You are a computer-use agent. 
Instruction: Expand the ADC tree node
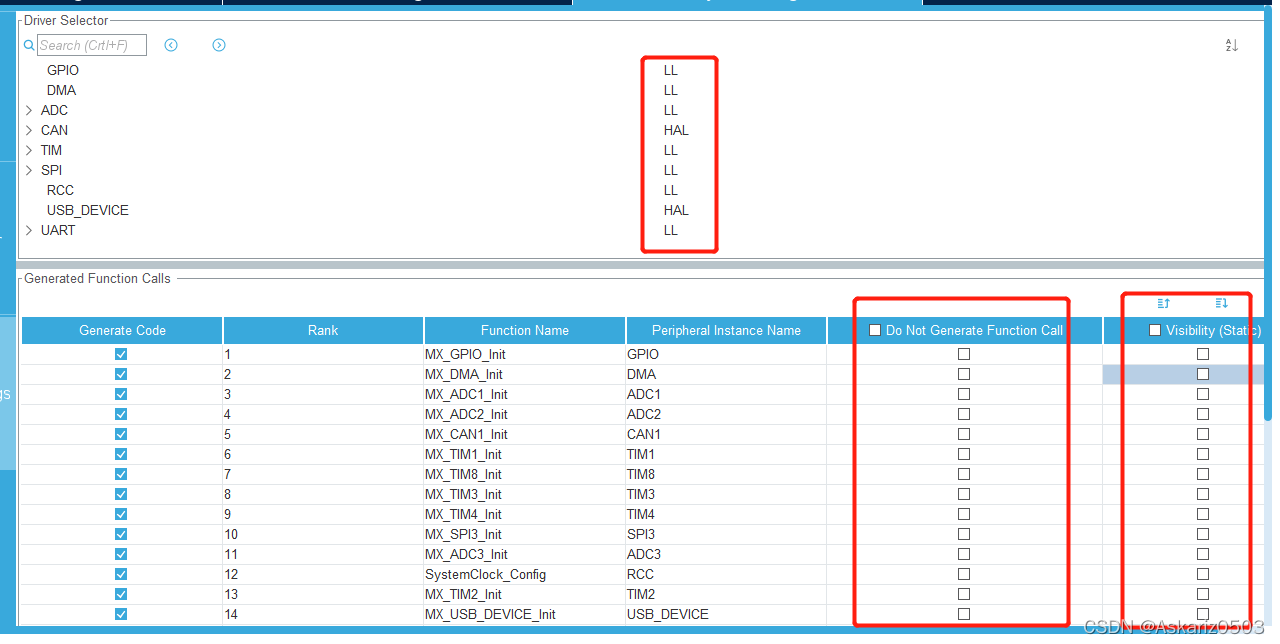[28, 110]
